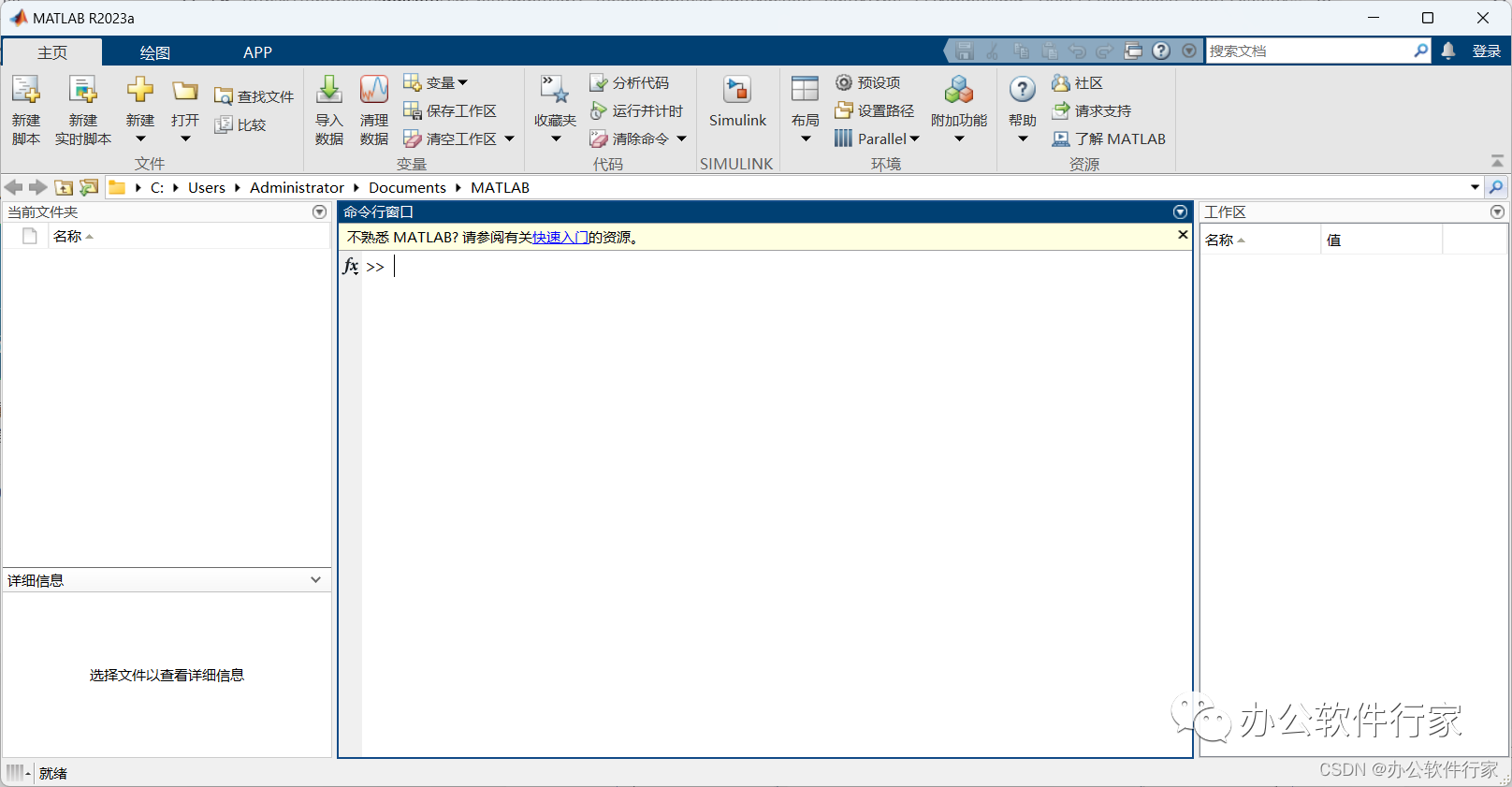Click Documents in the address path

[407, 187]
